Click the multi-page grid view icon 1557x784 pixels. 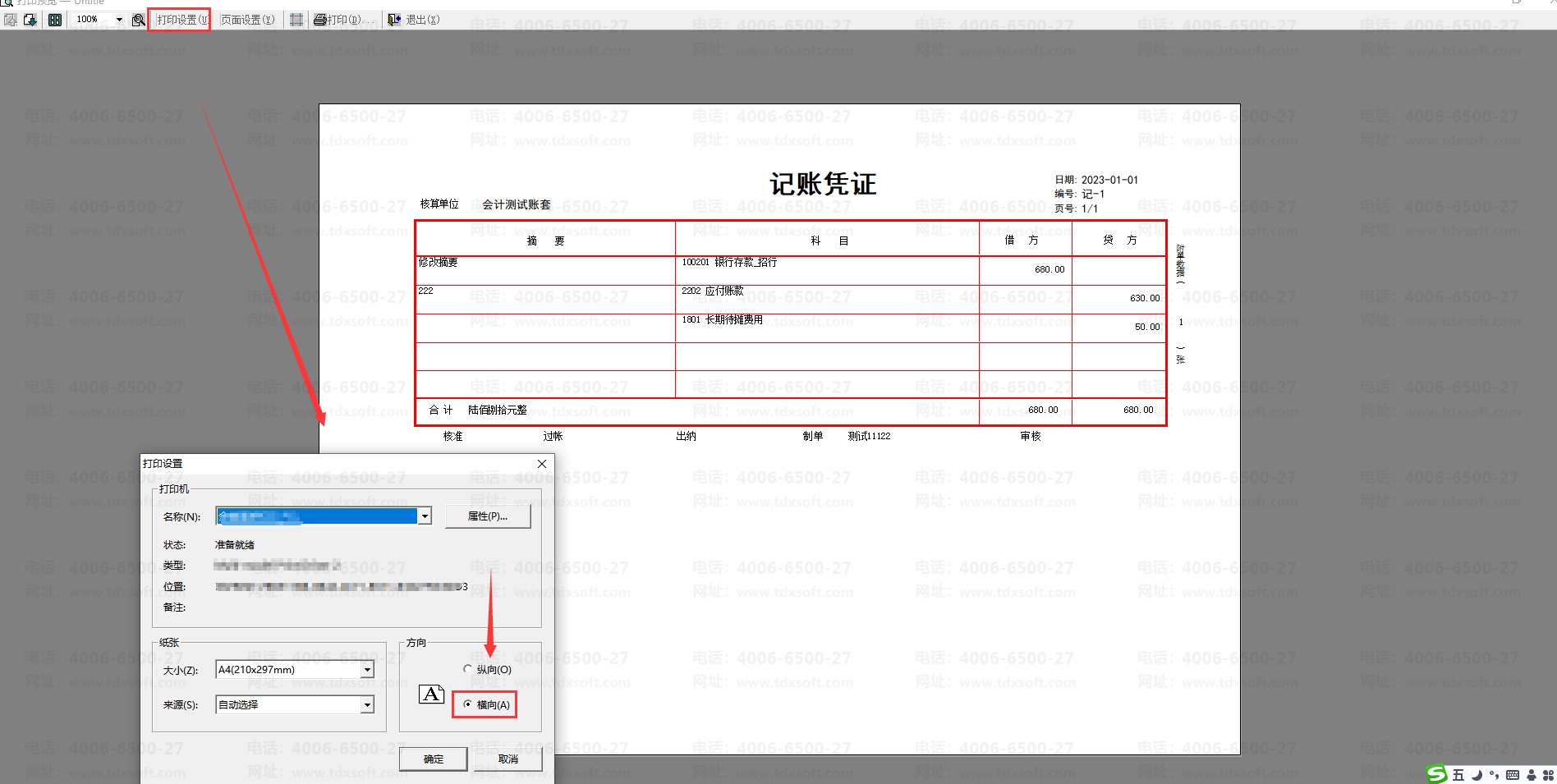pyautogui.click(x=55, y=20)
